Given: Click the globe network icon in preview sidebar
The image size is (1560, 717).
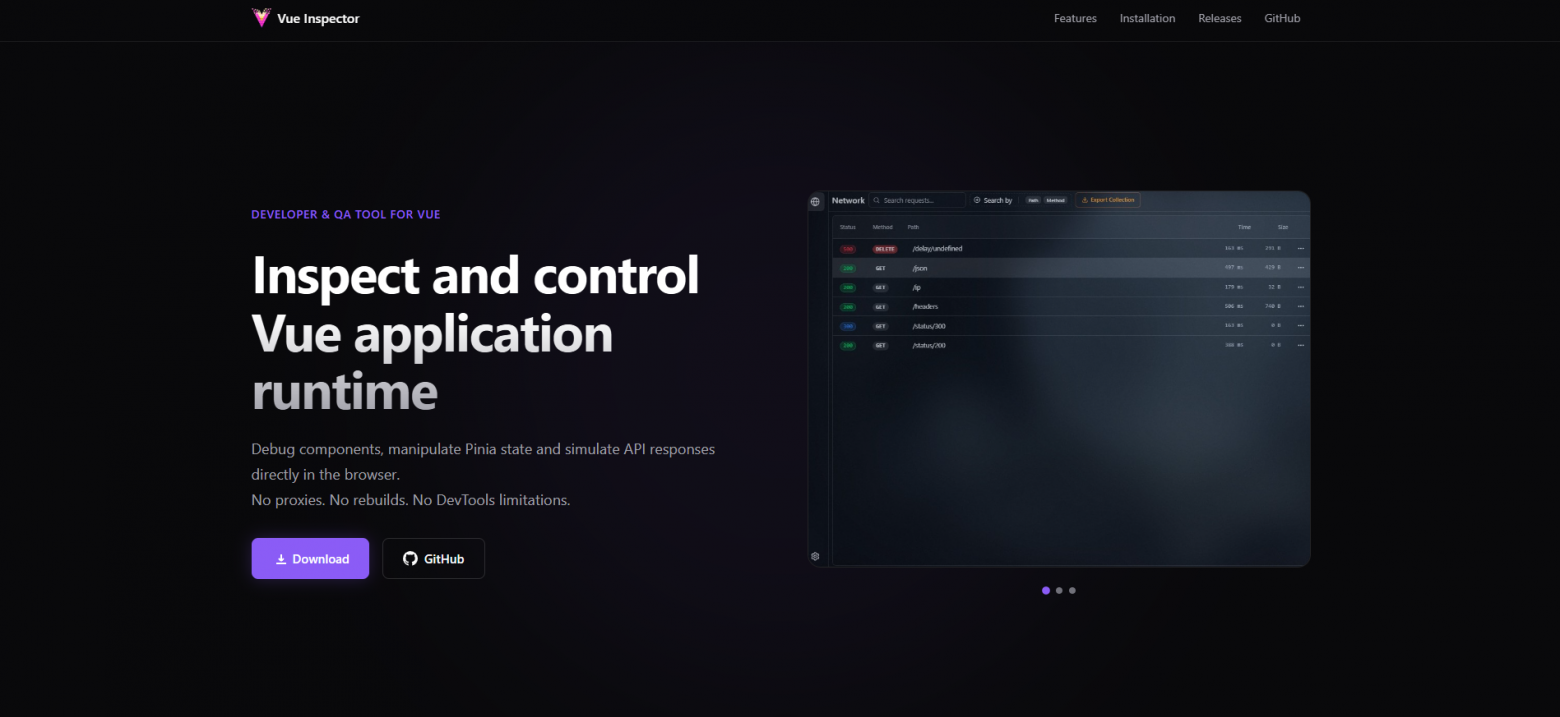Looking at the screenshot, I should pos(816,202).
